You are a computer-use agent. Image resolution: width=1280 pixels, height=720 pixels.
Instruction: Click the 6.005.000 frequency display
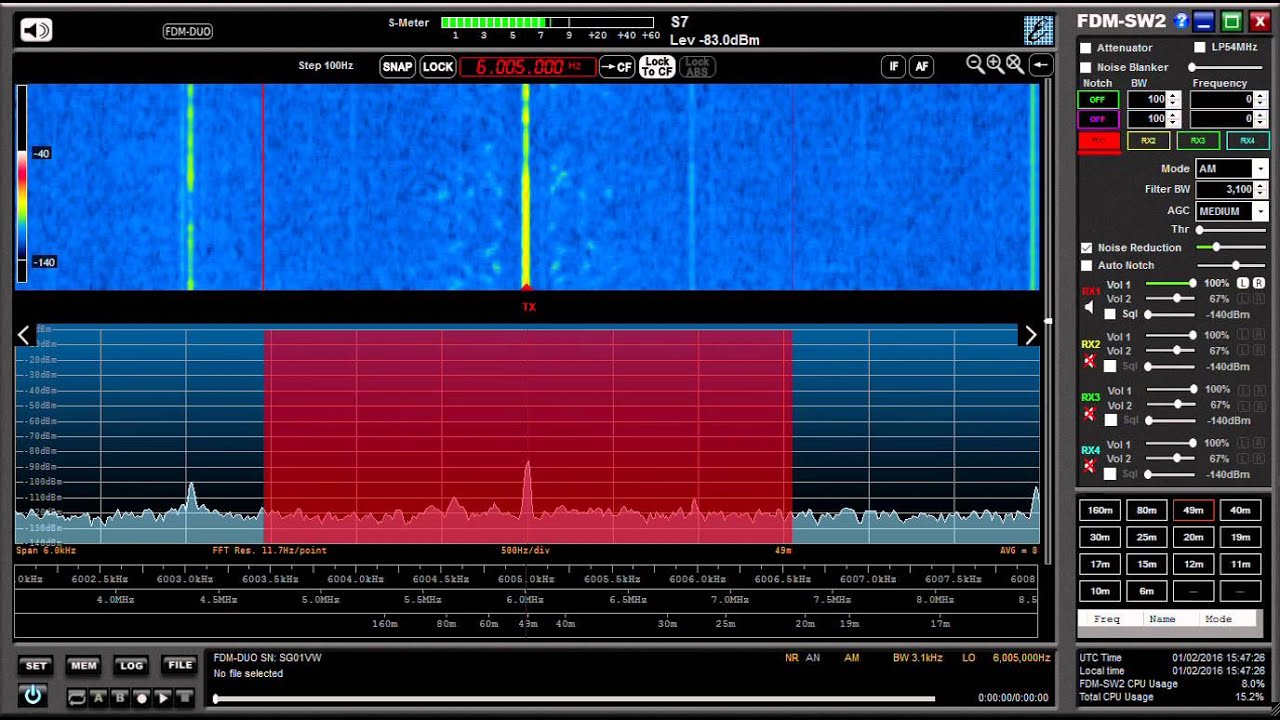click(x=528, y=67)
